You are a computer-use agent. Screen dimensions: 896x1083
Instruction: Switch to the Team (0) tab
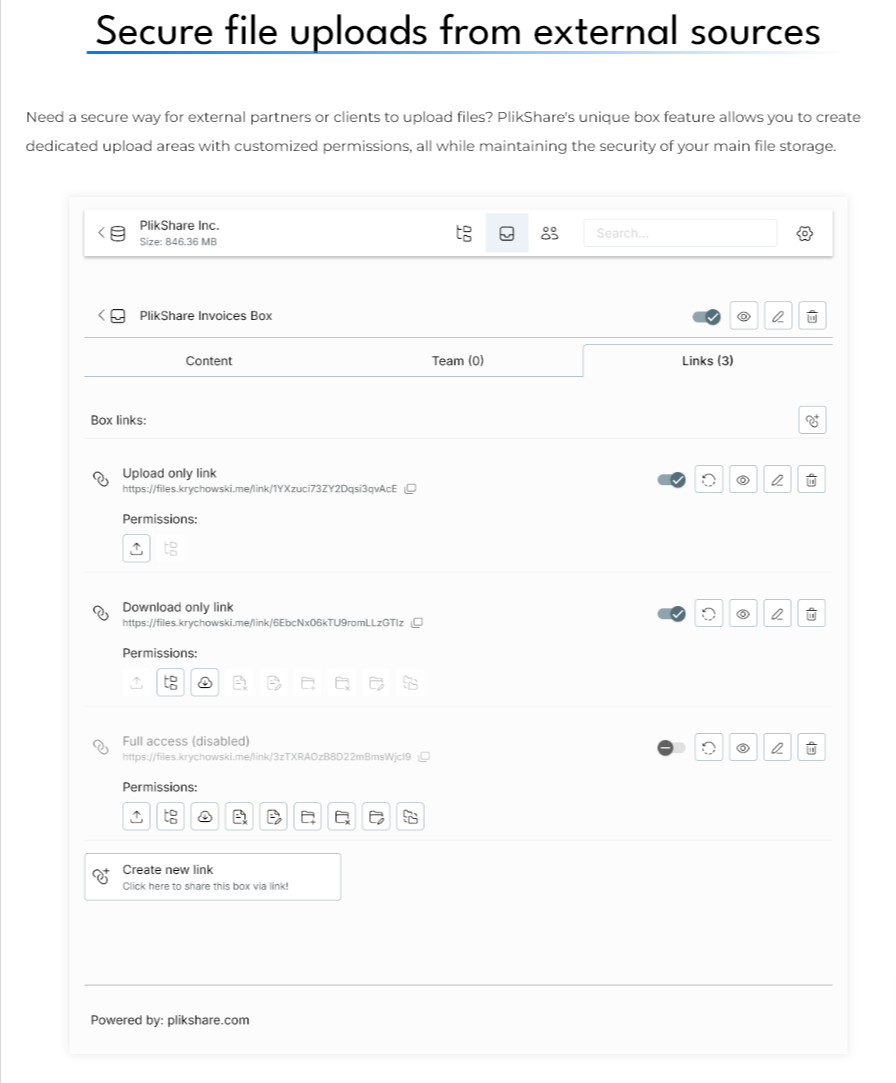(458, 361)
